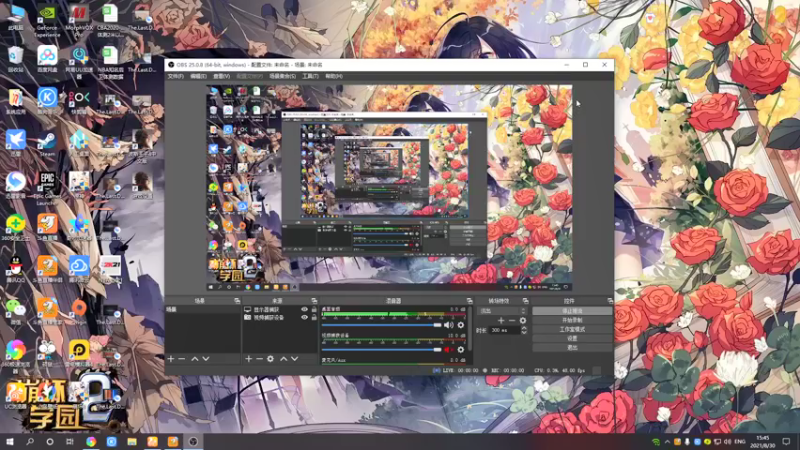Toggle visibility of the video capture device source
This screenshot has height=450, width=800.
tap(305, 317)
